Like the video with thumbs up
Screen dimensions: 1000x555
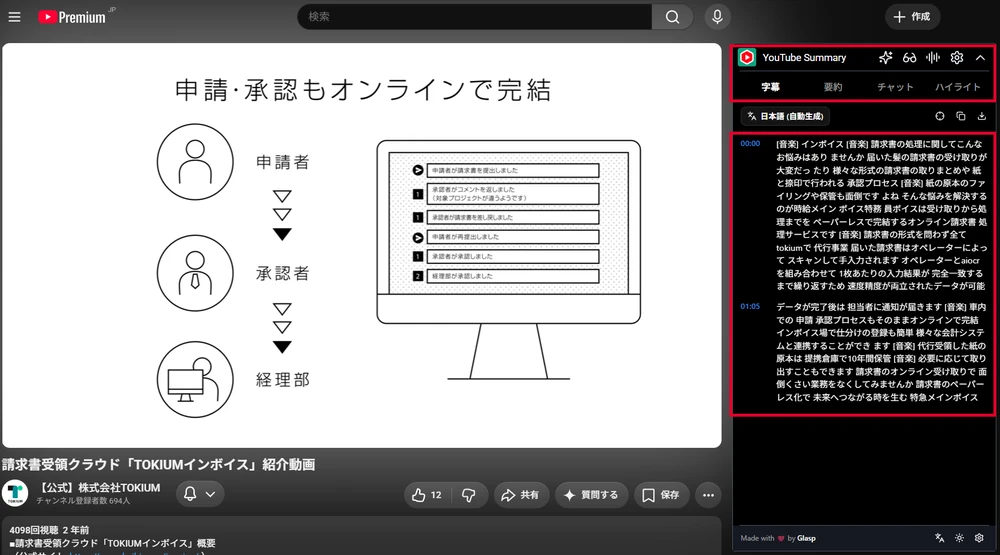tap(427, 495)
